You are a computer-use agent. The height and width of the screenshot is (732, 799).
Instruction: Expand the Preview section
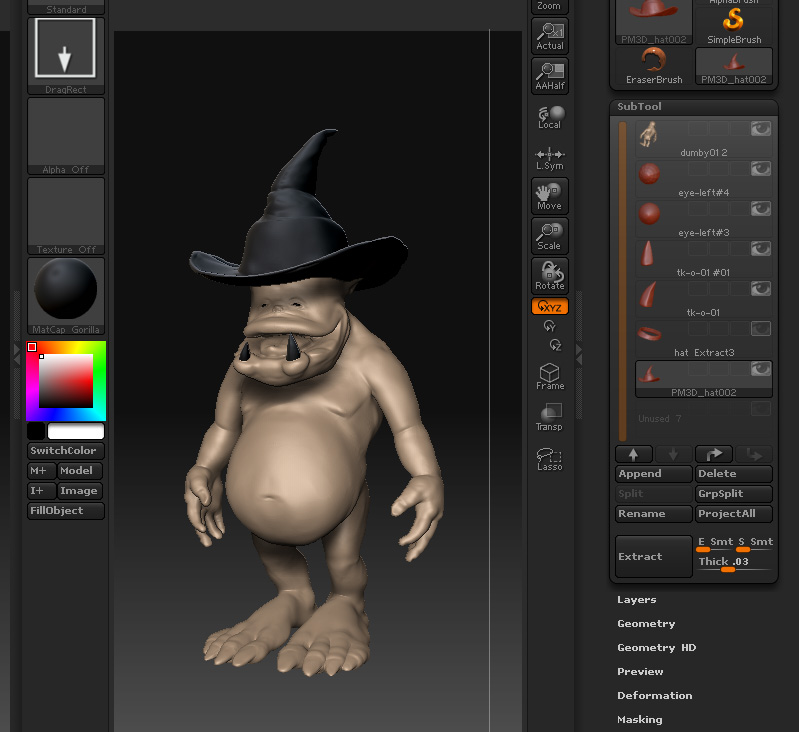pyautogui.click(x=640, y=671)
